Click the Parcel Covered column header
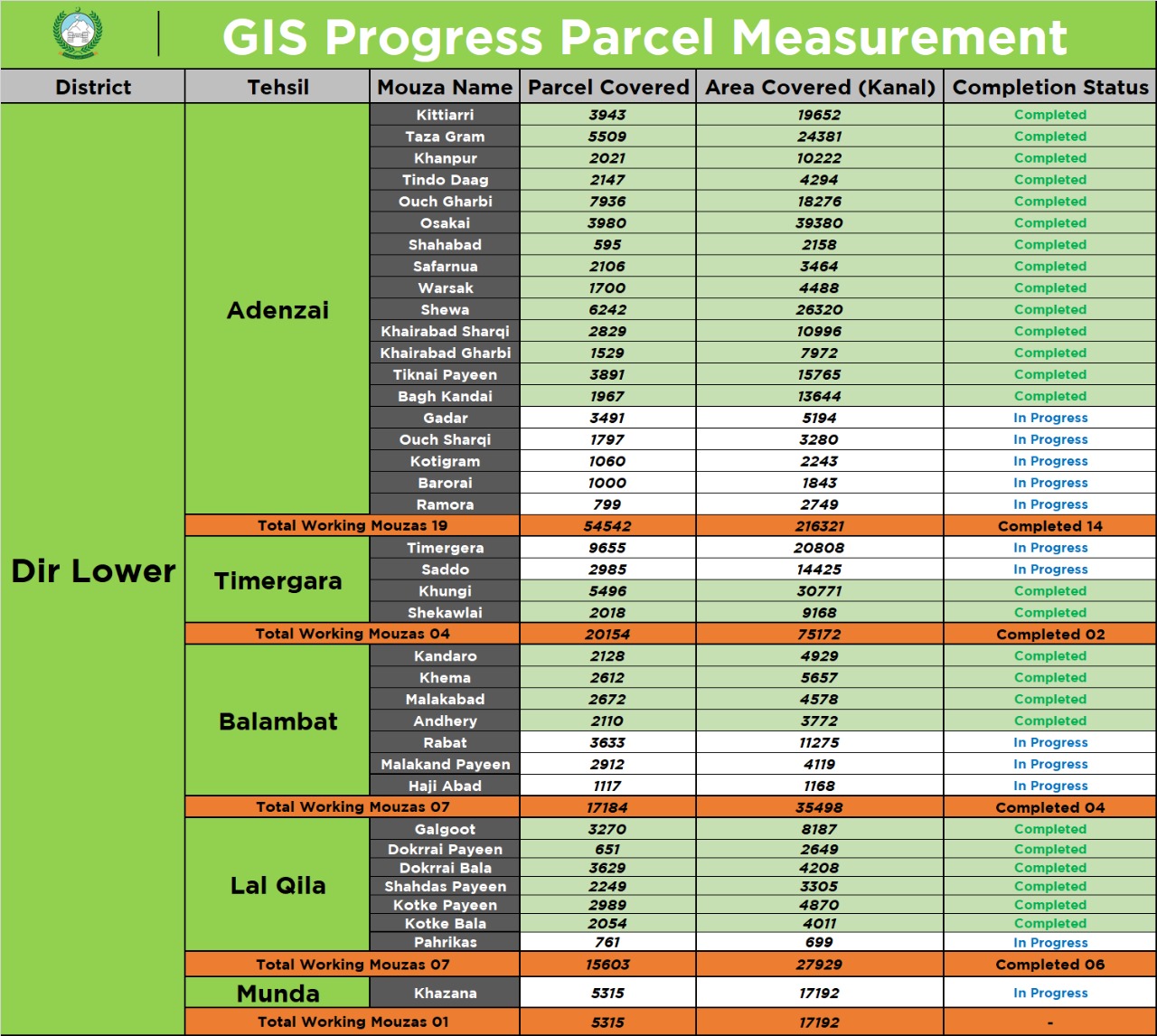Screen dimensions: 1157x1036 [x=607, y=88]
